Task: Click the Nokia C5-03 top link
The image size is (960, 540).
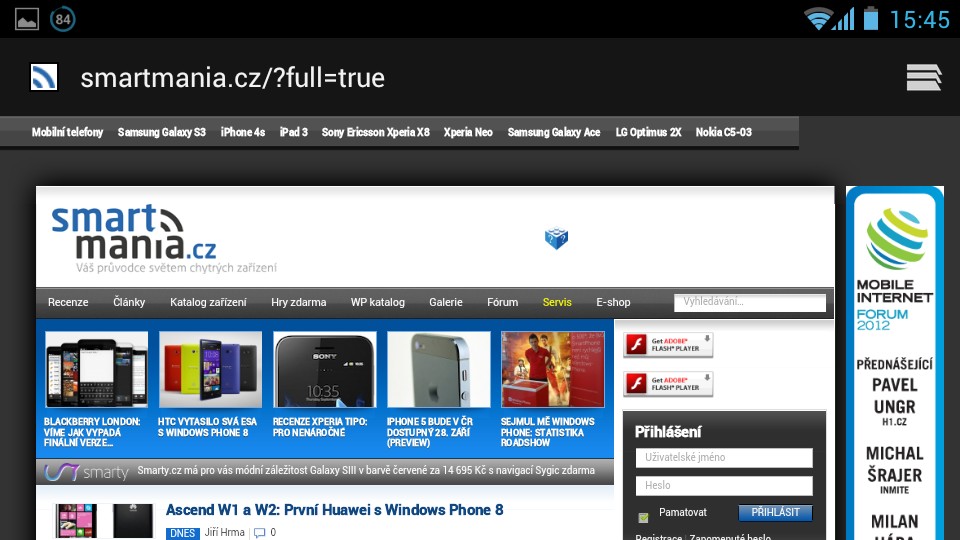Action: coord(724,132)
